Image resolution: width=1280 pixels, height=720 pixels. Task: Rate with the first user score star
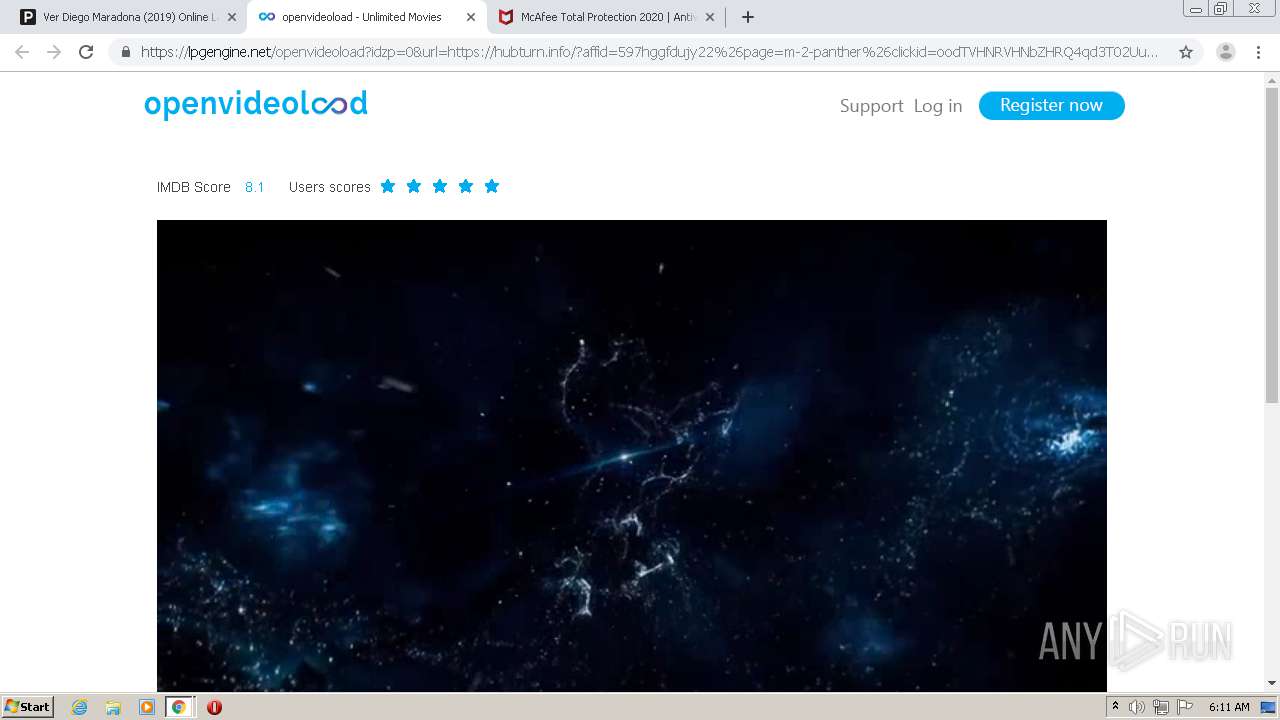388,186
